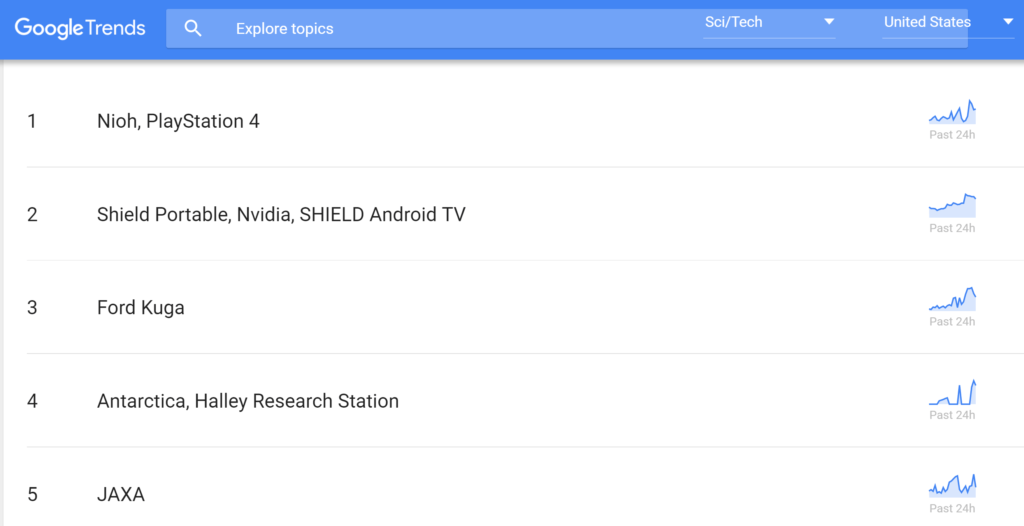Viewport: 1024px width, 526px height.
Task: View the JAXA trend sparkline graph
Action: point(952,485)
